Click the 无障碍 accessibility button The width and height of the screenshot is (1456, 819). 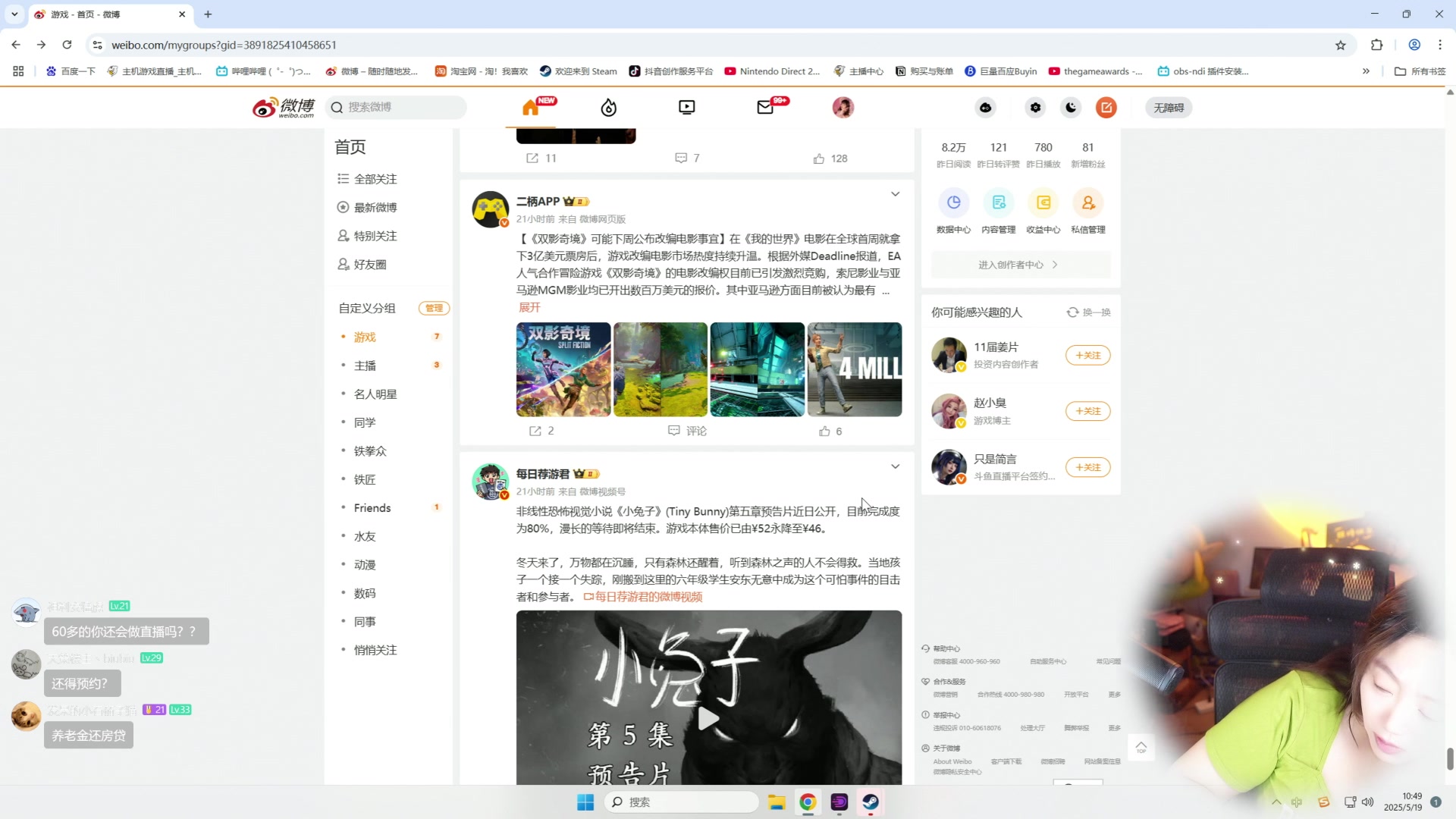click(x=1169, y=108)
